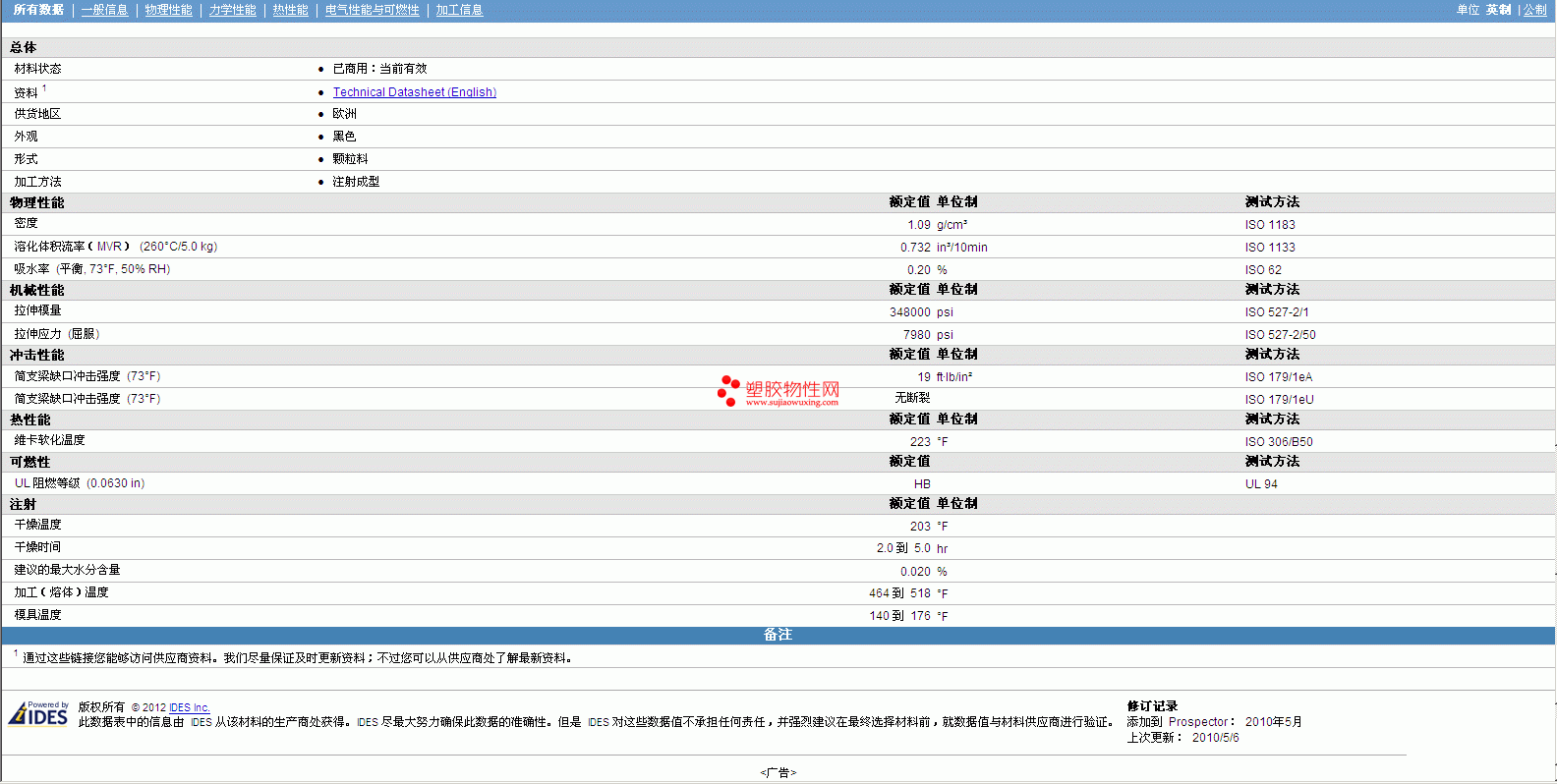Screen dimensions: 1557x784
Task: Click the UL 94 test method
Action: pos(1261,484)
